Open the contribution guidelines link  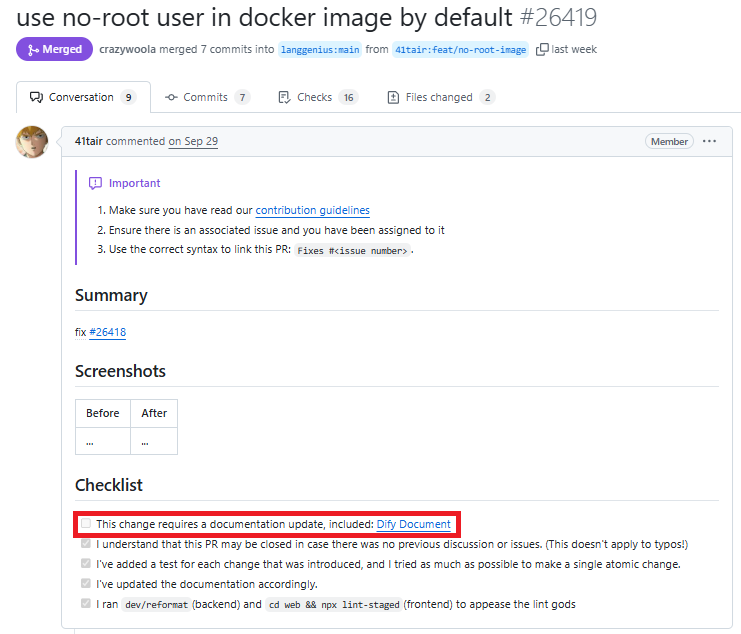coord(312,210)
